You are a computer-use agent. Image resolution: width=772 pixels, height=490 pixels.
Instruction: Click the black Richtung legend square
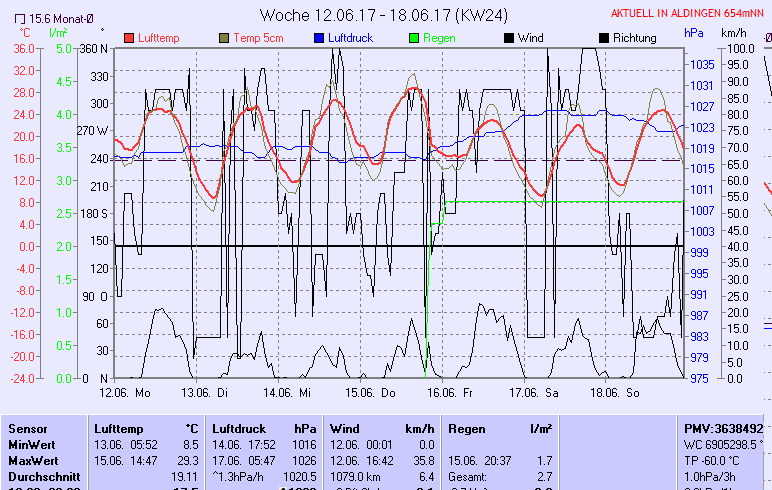(x=603, y=38)
